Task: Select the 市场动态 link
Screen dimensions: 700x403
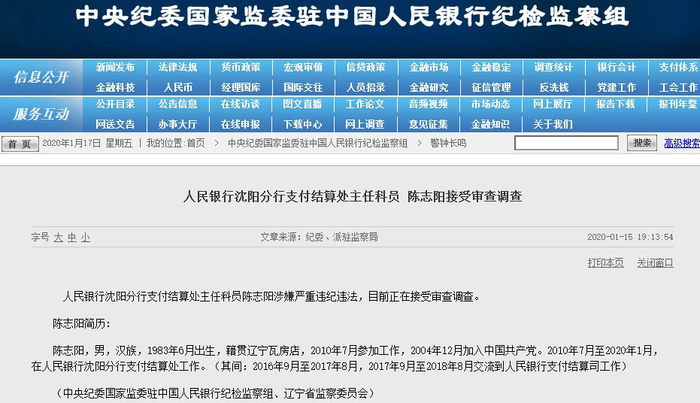Action: click(492, 104)
